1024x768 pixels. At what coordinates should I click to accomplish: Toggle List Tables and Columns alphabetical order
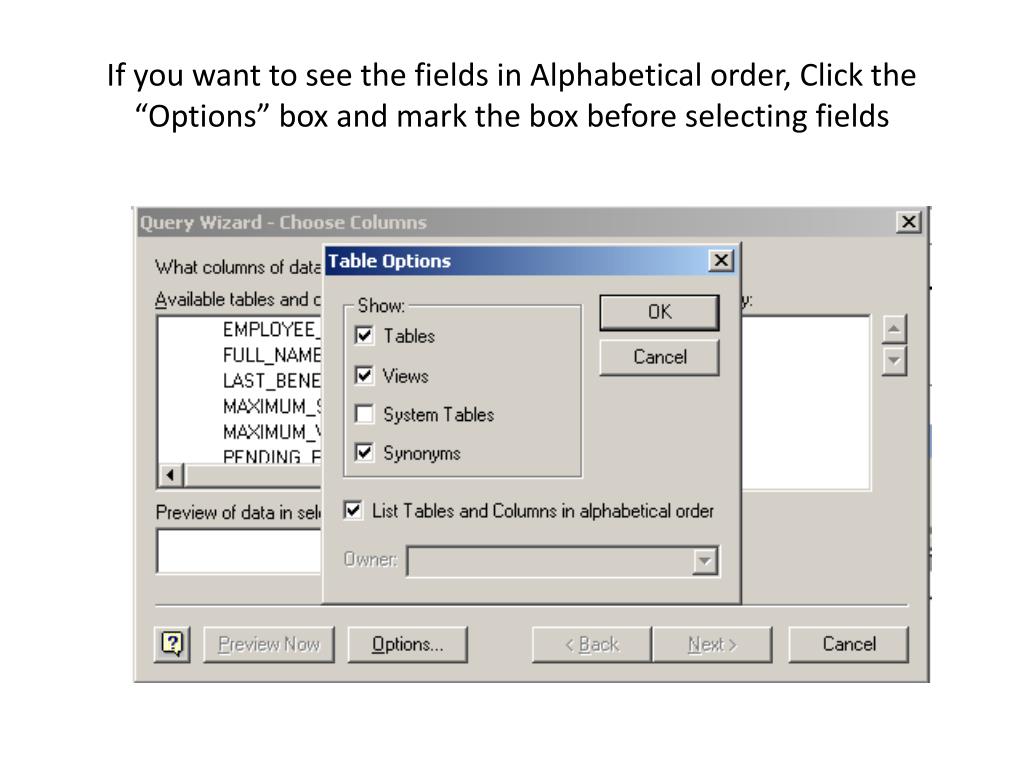(353, 510)
